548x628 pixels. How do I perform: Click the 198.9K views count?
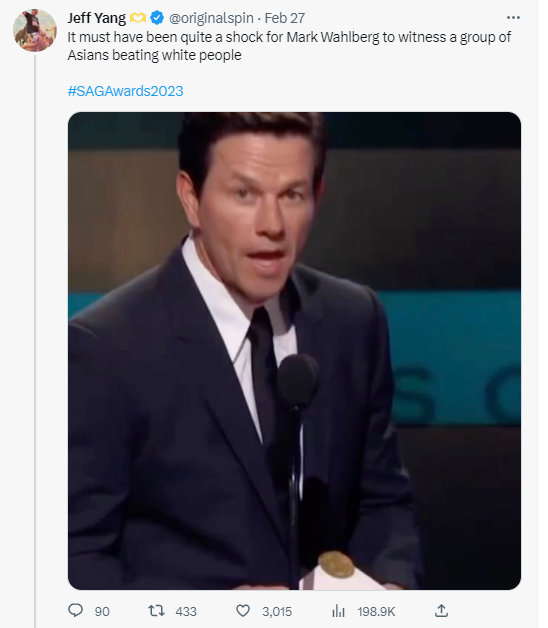coord(376,612)
